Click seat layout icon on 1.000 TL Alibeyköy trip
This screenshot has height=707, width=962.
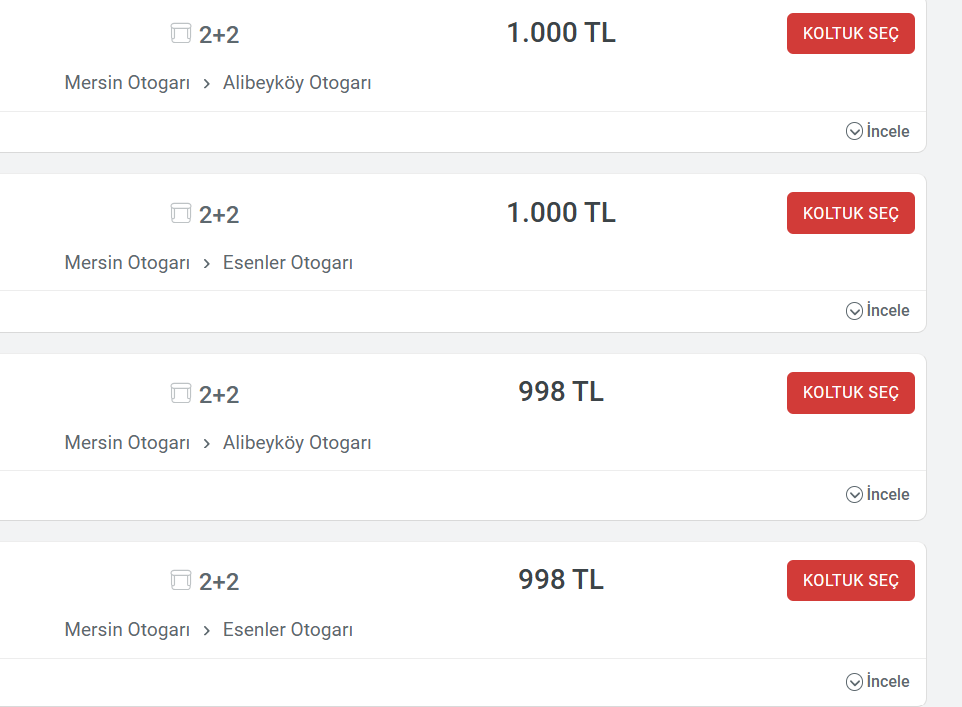[180, 34]
